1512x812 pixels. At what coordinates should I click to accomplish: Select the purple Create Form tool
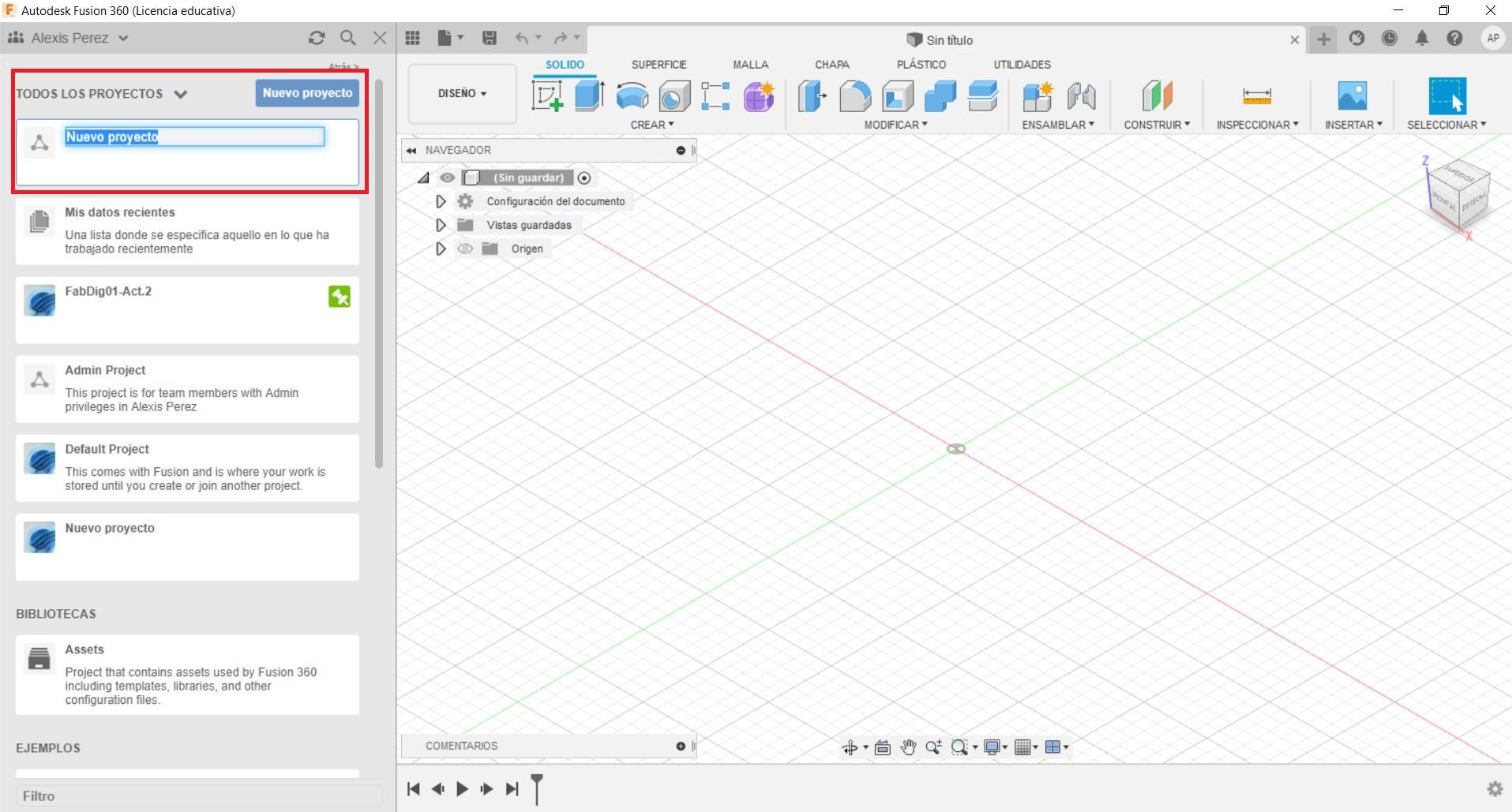coord(759,96)
